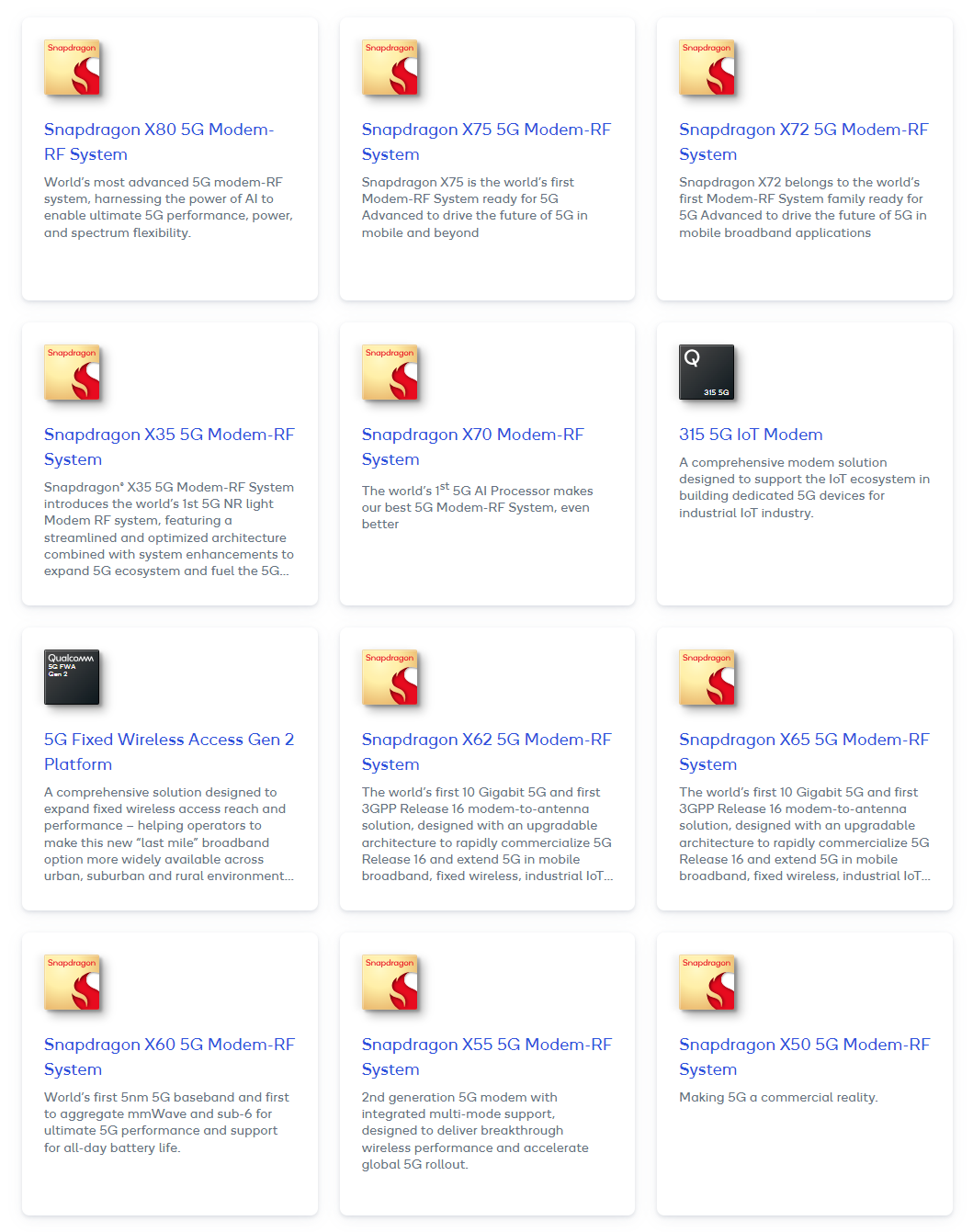Image resolution: width=973 pixels, height=1232 pixels.
Task: Open Snapdragon X80 5G Modem-RF System link
Action: point(159,141)
